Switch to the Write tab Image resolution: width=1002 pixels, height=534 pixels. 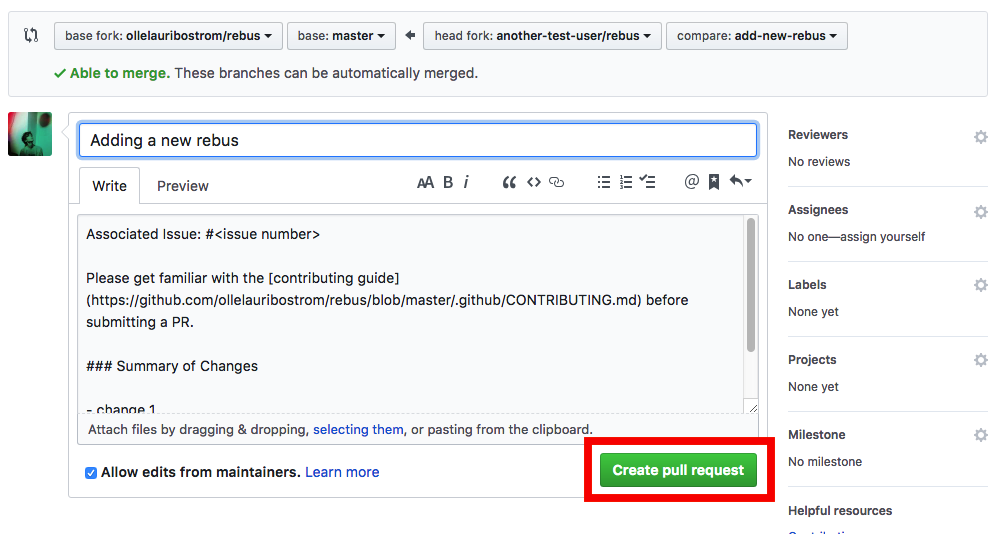coord(109,186)
